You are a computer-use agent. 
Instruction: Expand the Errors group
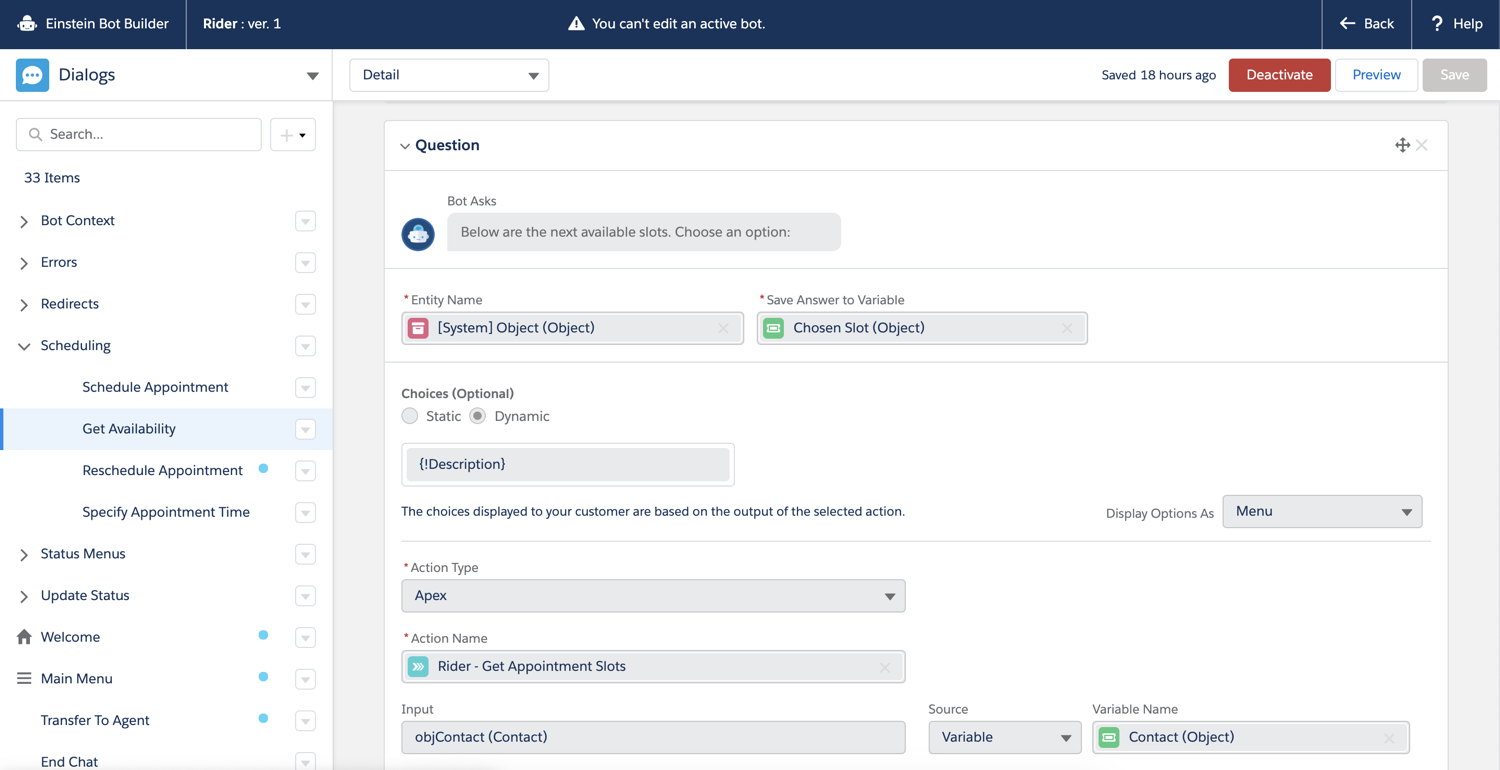(x=24, y=263)
